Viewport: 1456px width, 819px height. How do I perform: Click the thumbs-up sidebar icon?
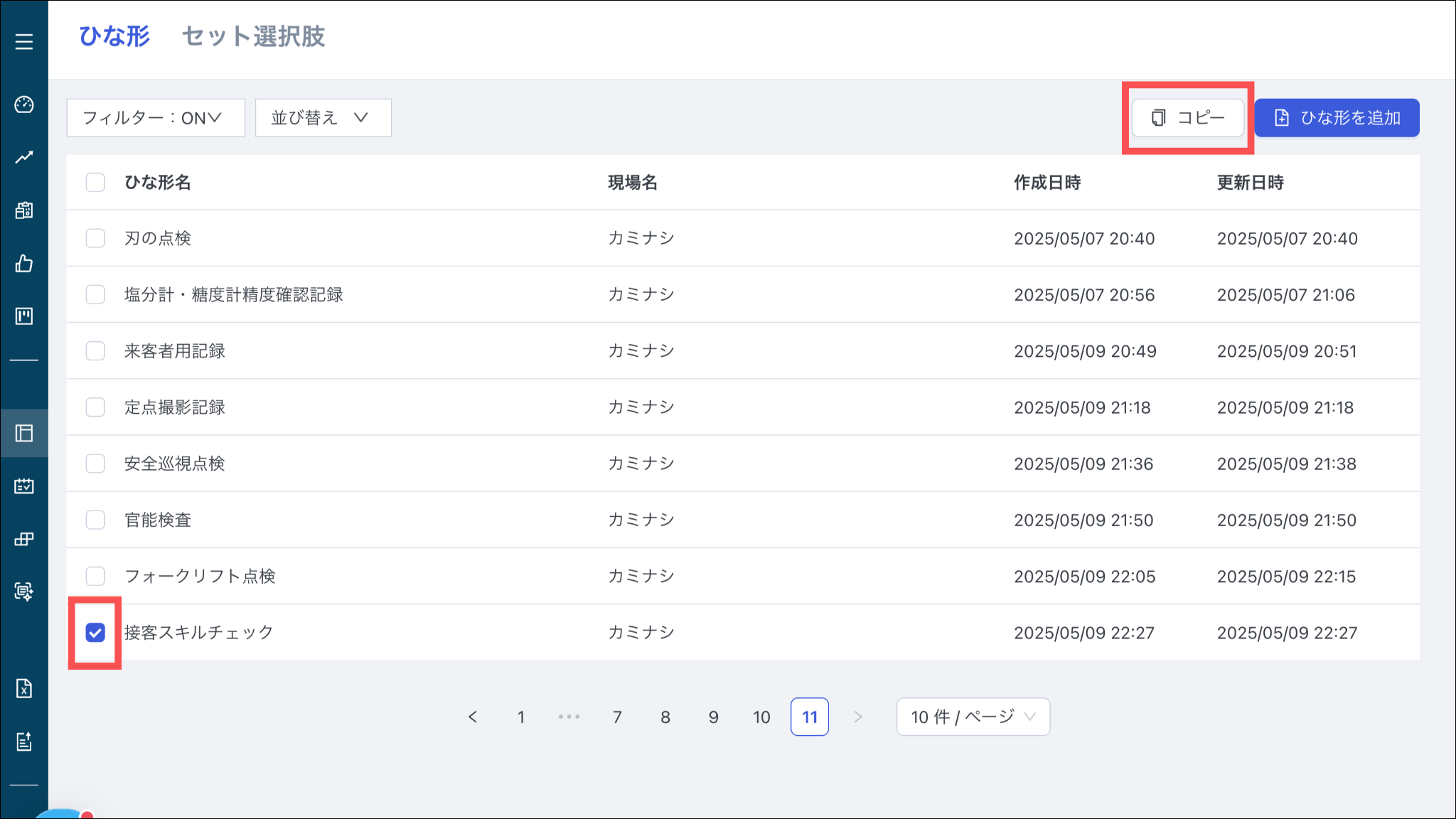[x=24, y=264]
